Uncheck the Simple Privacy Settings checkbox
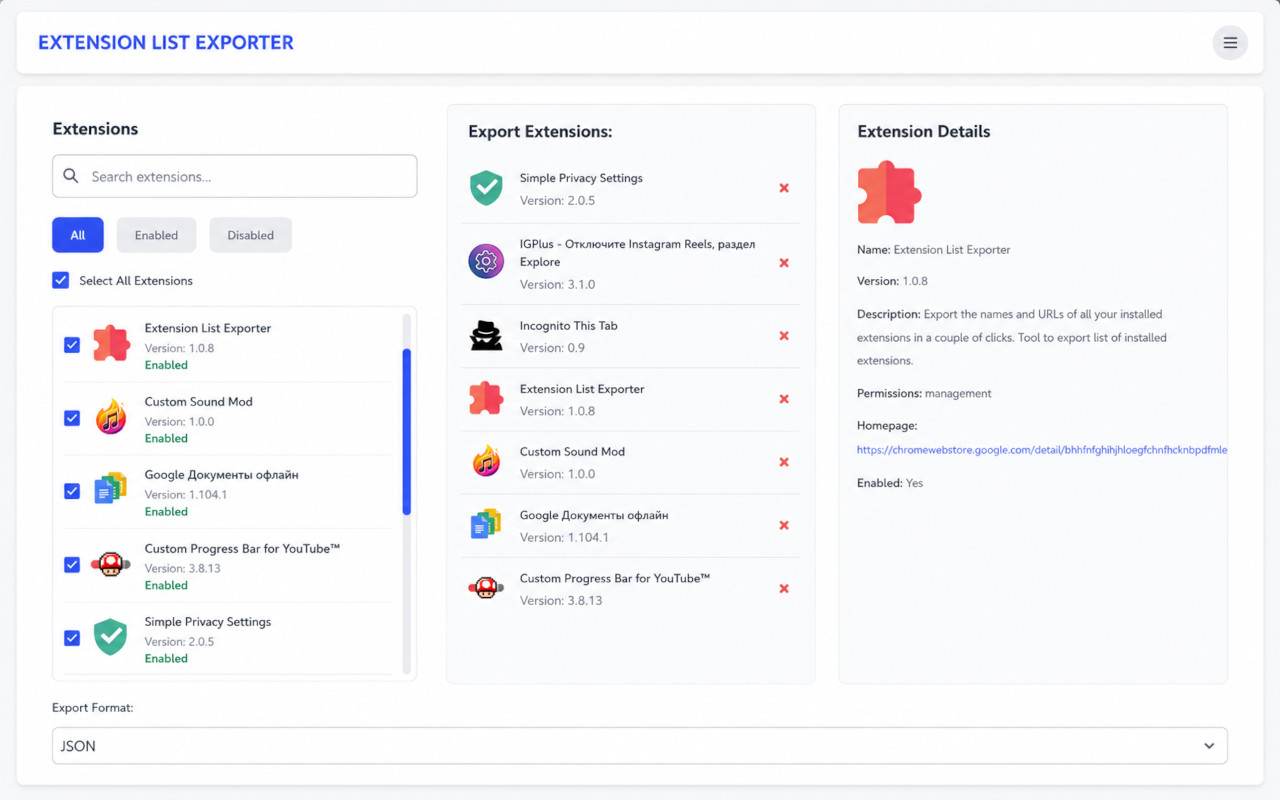The height and width of the screenshot is (800, 1280). click(x=72, y=638)
